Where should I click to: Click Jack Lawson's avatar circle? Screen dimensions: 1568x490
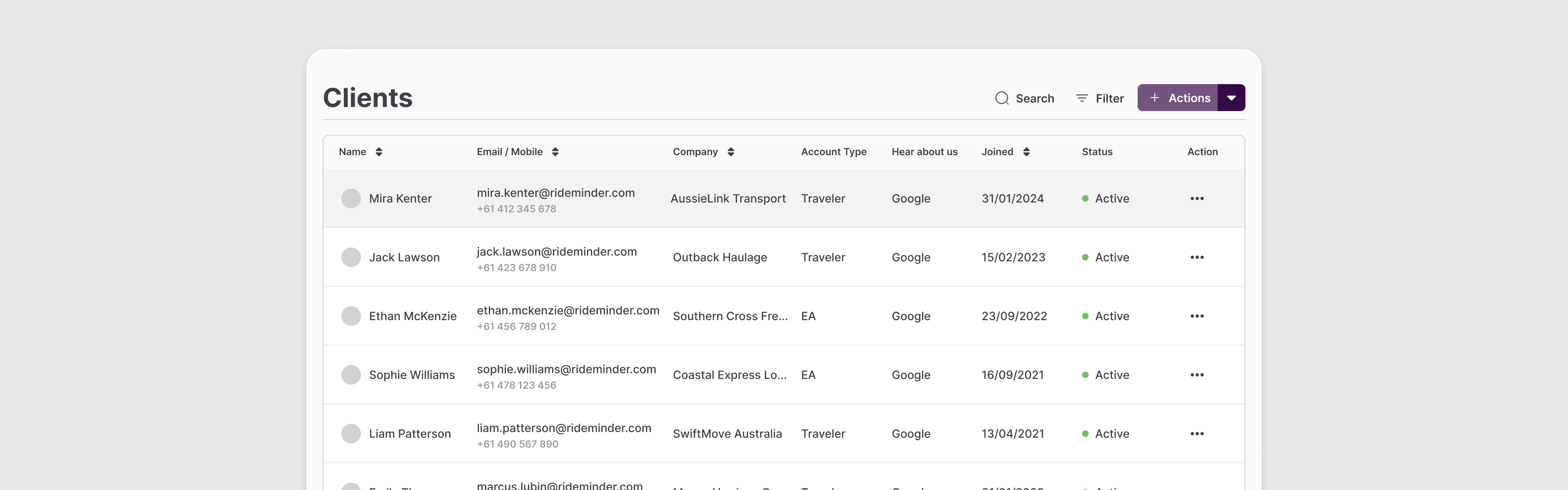pyautogui.click(x=351, y=258)
